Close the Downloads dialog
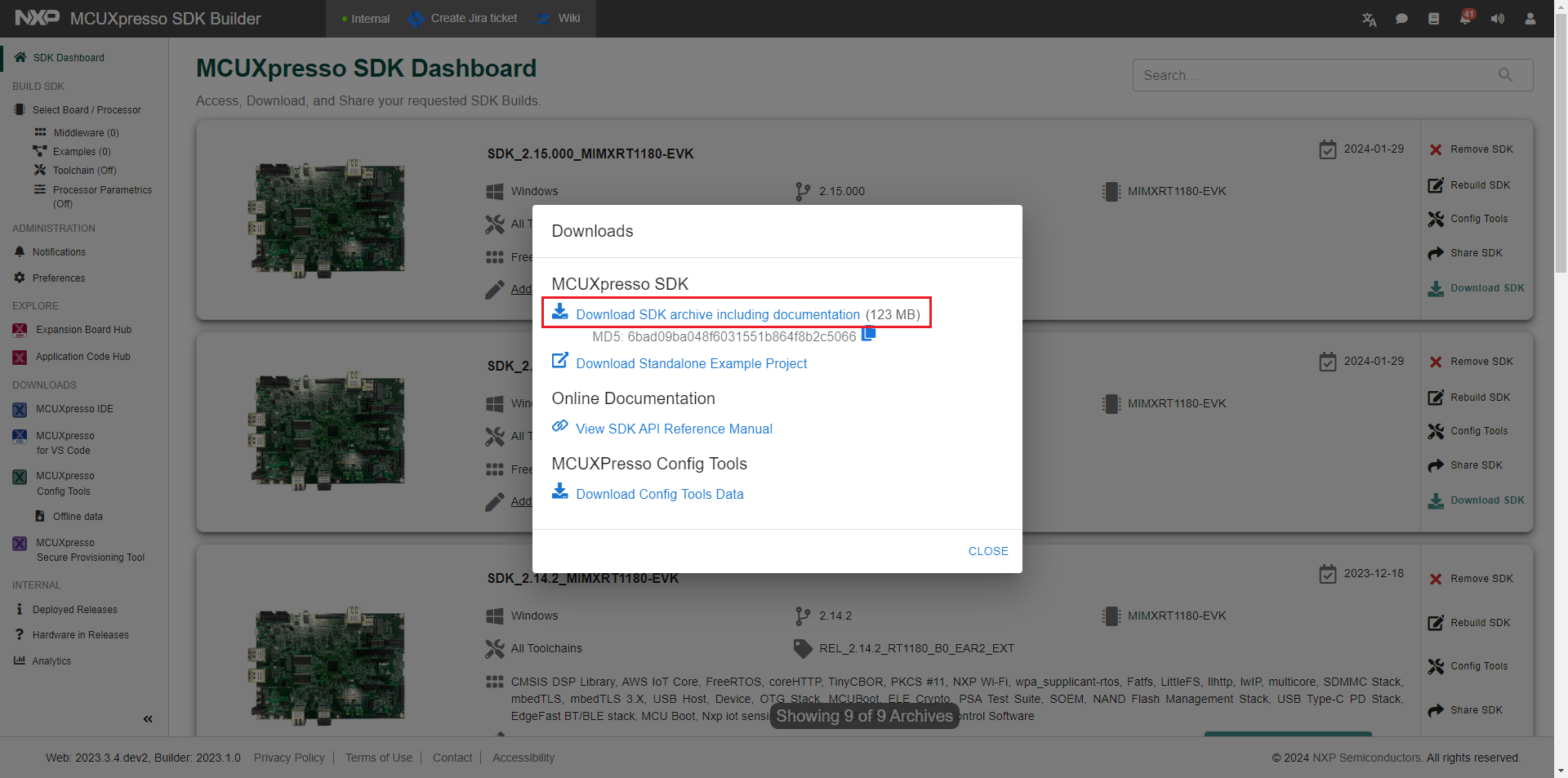 point(987,551)
